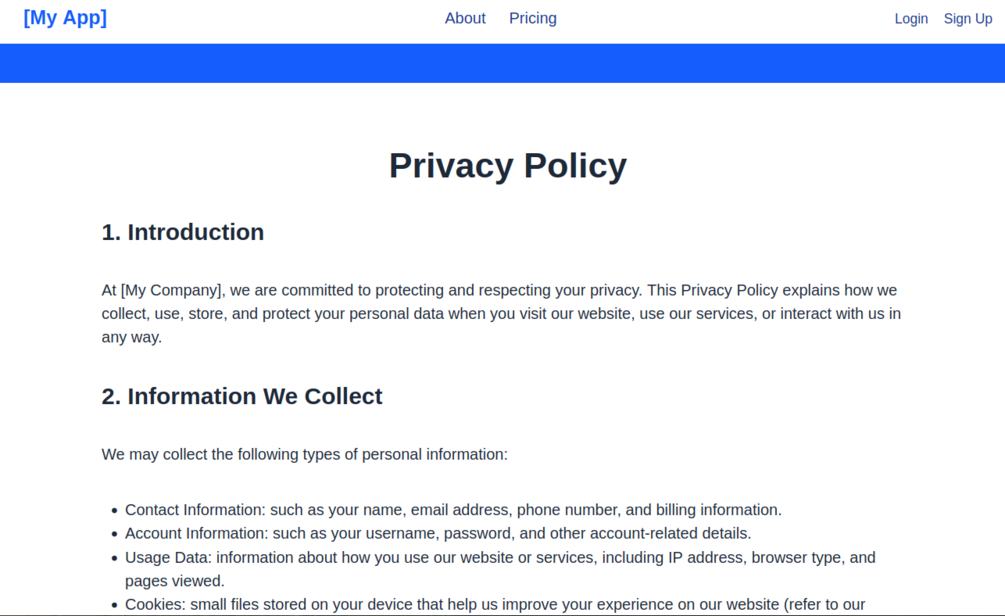The width and height of the screenshot is (1005, 616).
Task: Go to the Pricing page
Action: pyautogui.click(x=533, y=18)
